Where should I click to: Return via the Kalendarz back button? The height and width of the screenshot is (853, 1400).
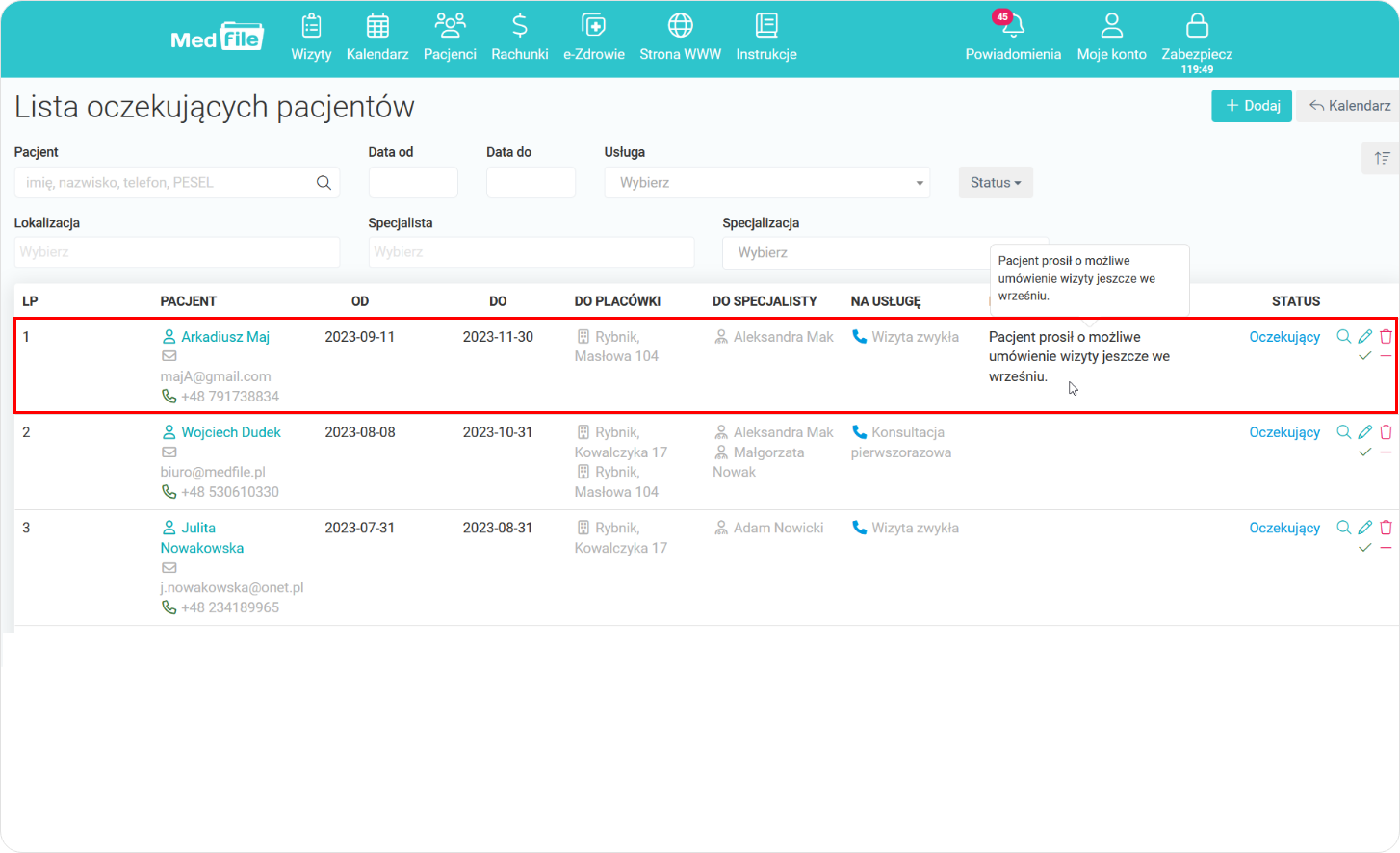pyautogui.click(x=1349, y=106)
